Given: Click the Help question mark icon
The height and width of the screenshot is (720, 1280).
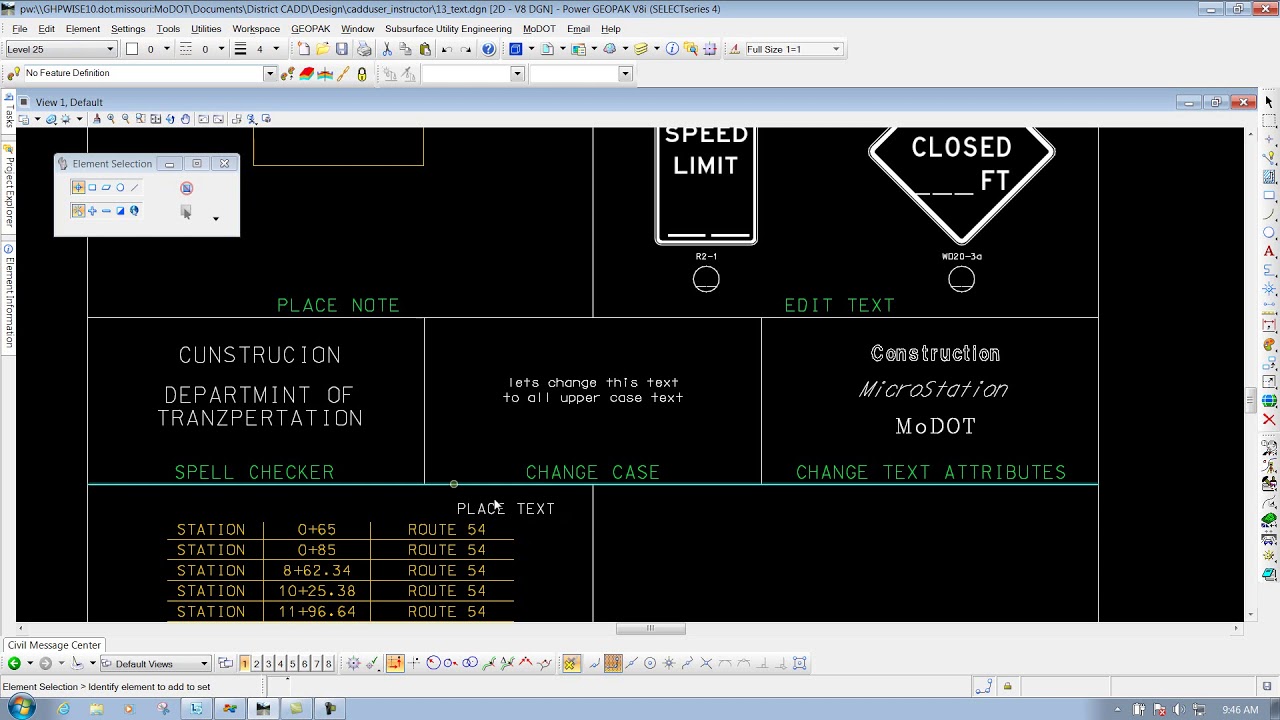Looking at the screenshot, I should pos(488,49).
